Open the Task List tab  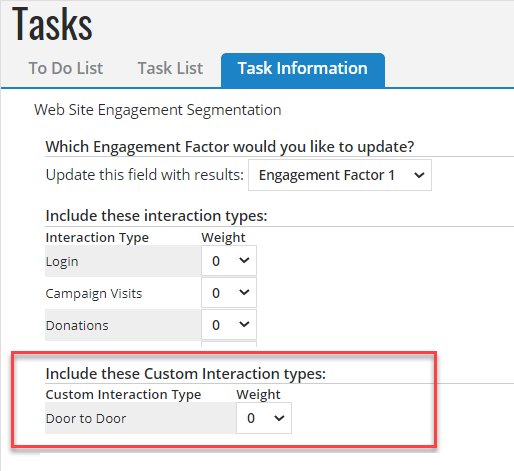(170, 68)
